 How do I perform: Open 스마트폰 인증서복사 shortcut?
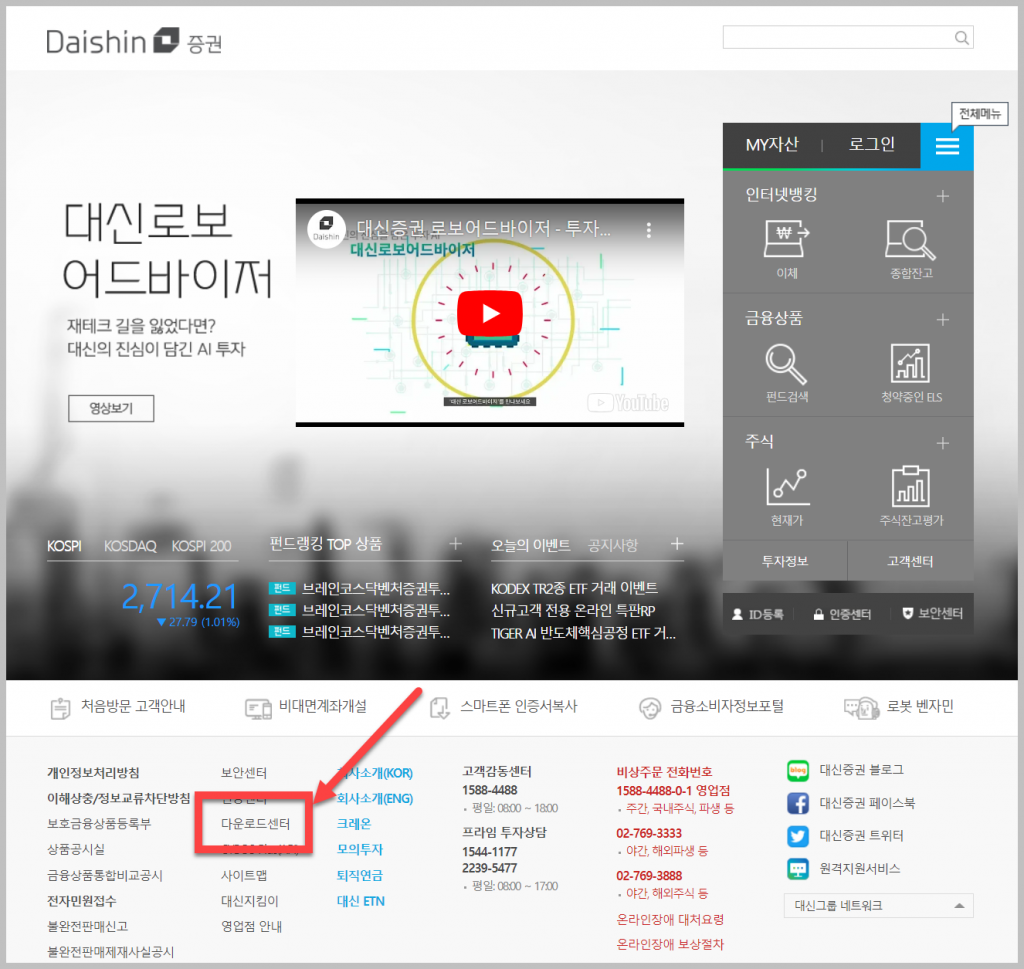click(504, 707)
